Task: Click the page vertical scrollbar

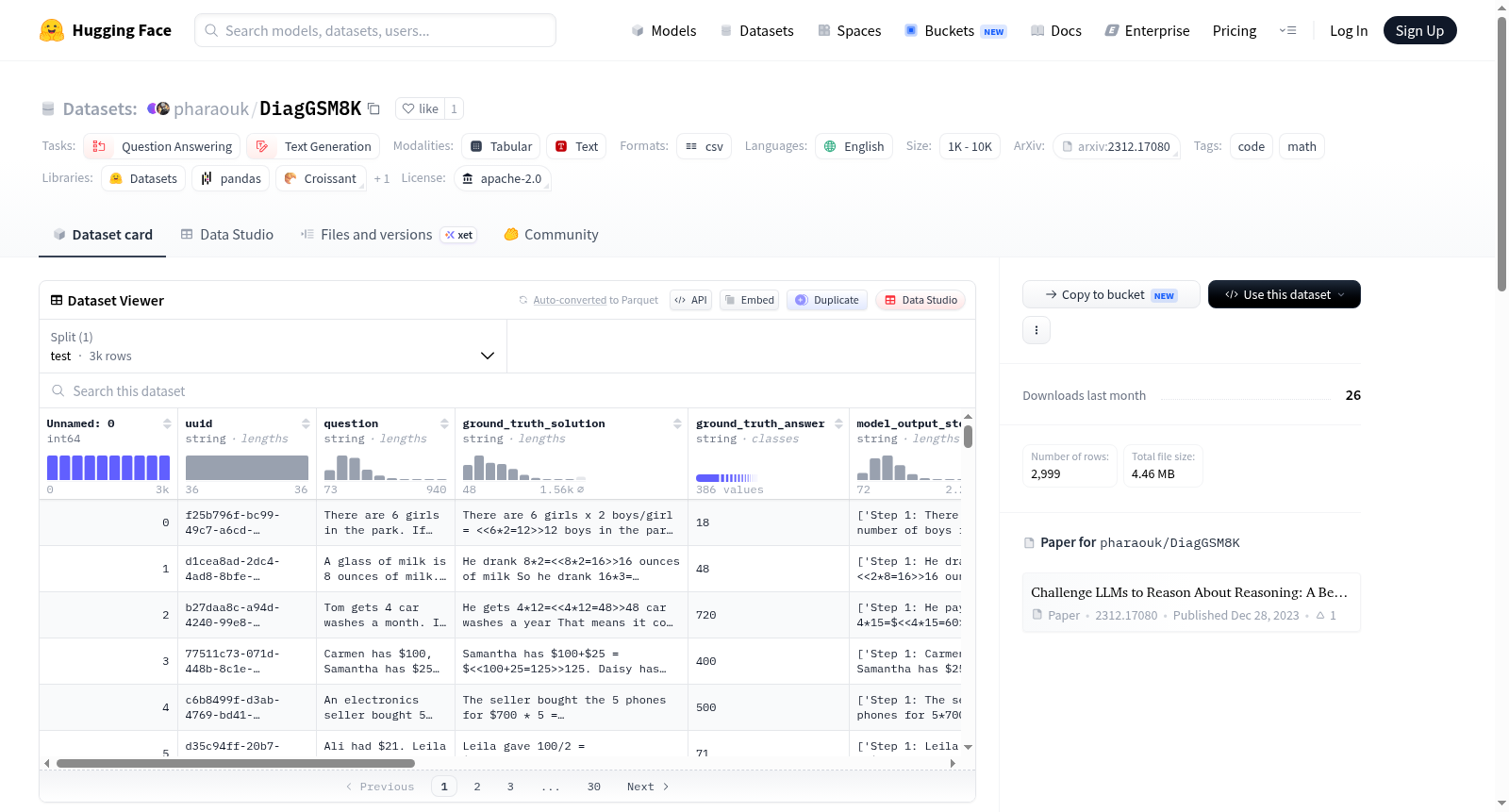Action: coord(1501,154)
